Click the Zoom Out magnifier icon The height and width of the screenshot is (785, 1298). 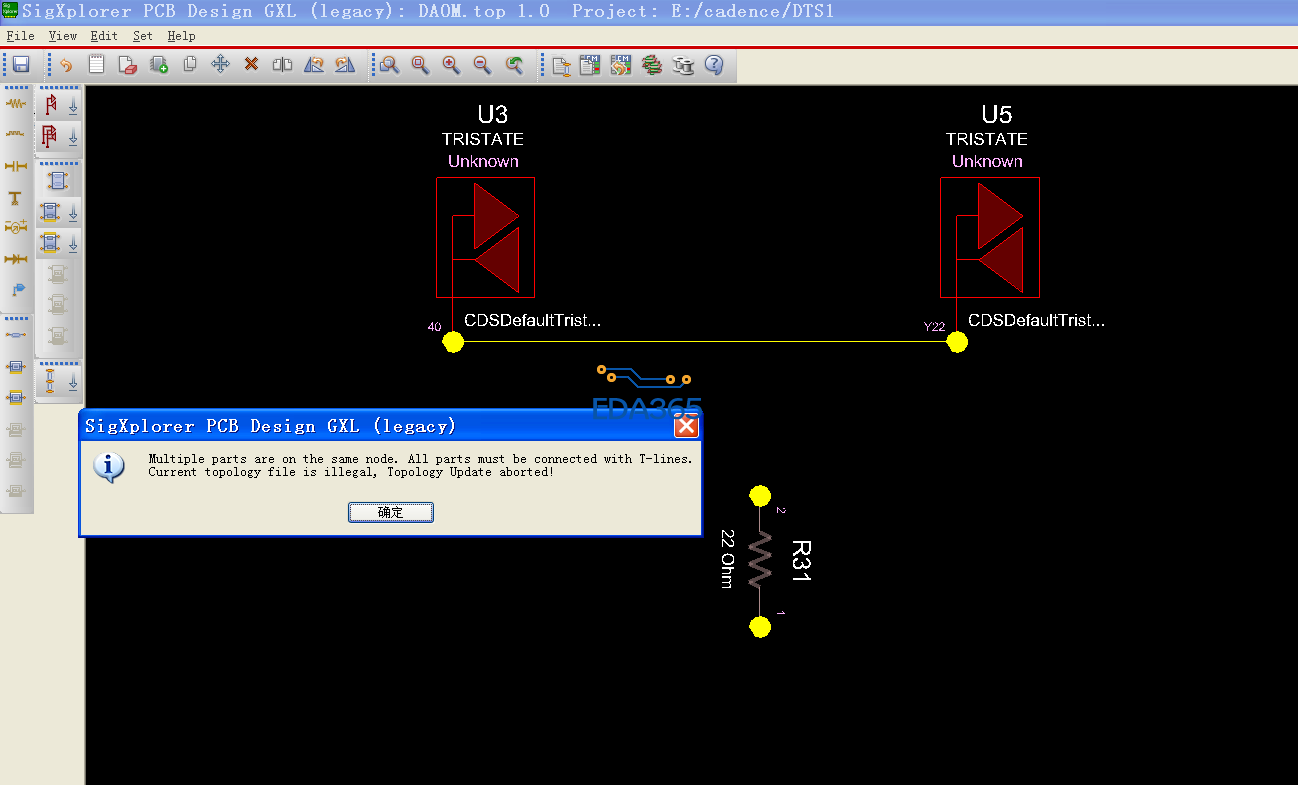(482, 65)
